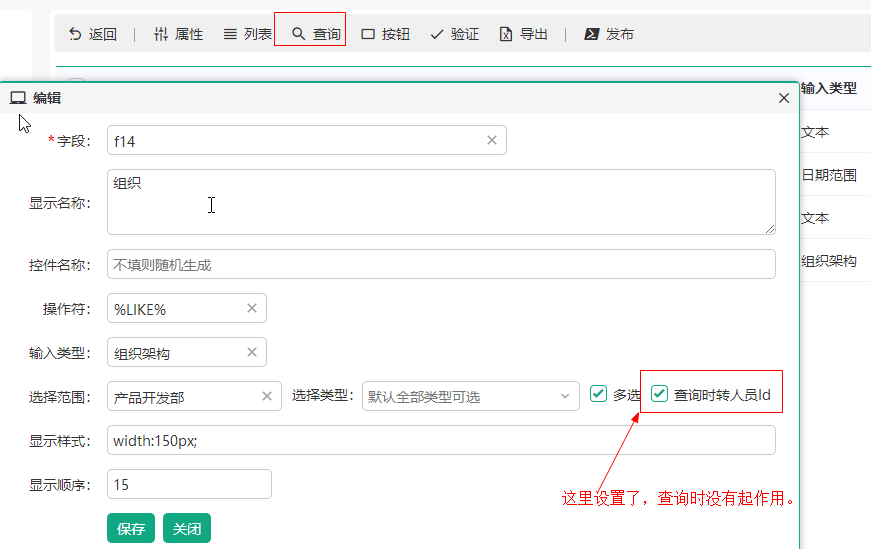Click the 查询 search magnifier icon
The image size is (871, 549).
pyautogui.click(x=298, y=34)
